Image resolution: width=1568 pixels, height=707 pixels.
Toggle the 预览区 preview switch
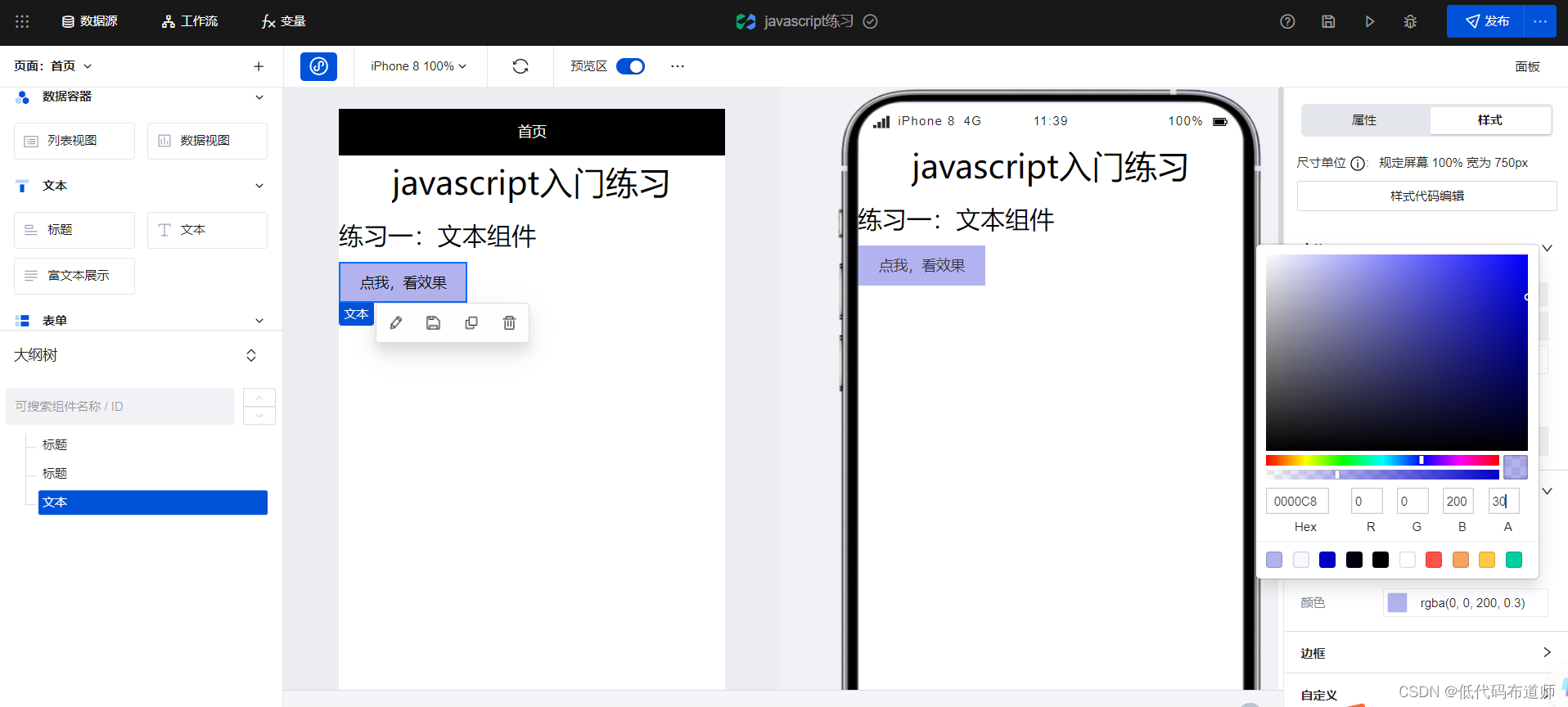point(630,66)
